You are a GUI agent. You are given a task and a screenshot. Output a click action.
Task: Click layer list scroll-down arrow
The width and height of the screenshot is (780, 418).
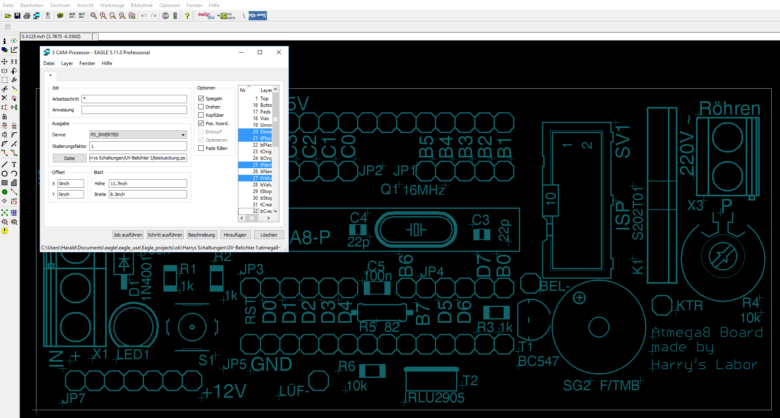(x=275, y=211)
